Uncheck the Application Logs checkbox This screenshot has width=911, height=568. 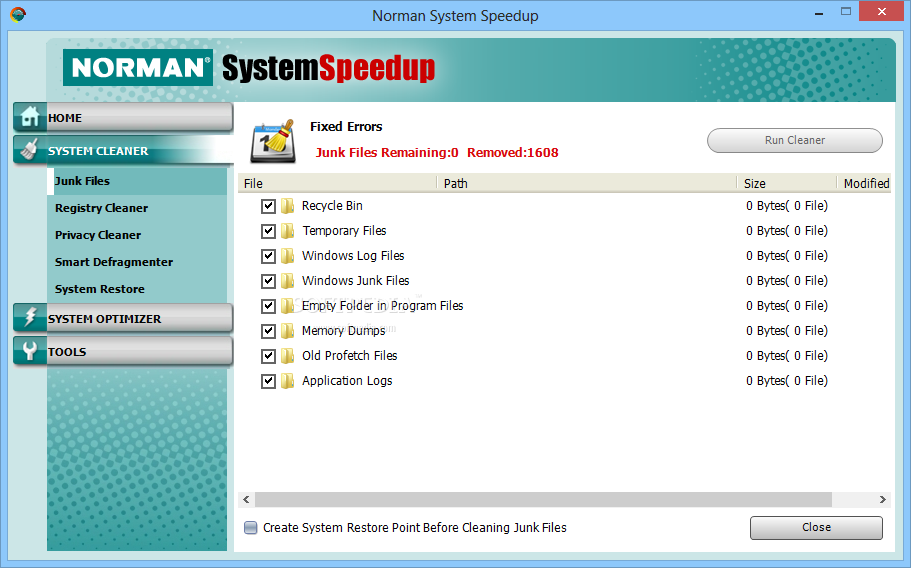click(x=268, y=381)
